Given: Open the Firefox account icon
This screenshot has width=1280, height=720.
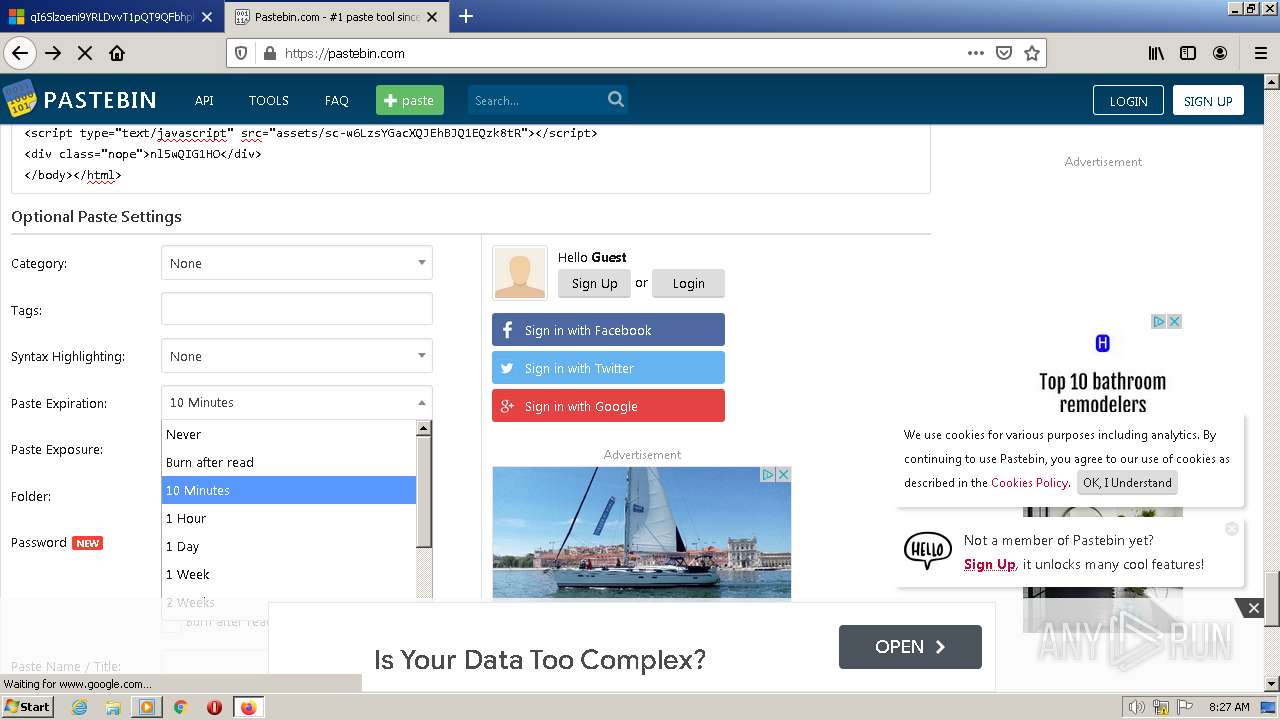Looking at the screenshot, I should click(x=1220, y=53).
